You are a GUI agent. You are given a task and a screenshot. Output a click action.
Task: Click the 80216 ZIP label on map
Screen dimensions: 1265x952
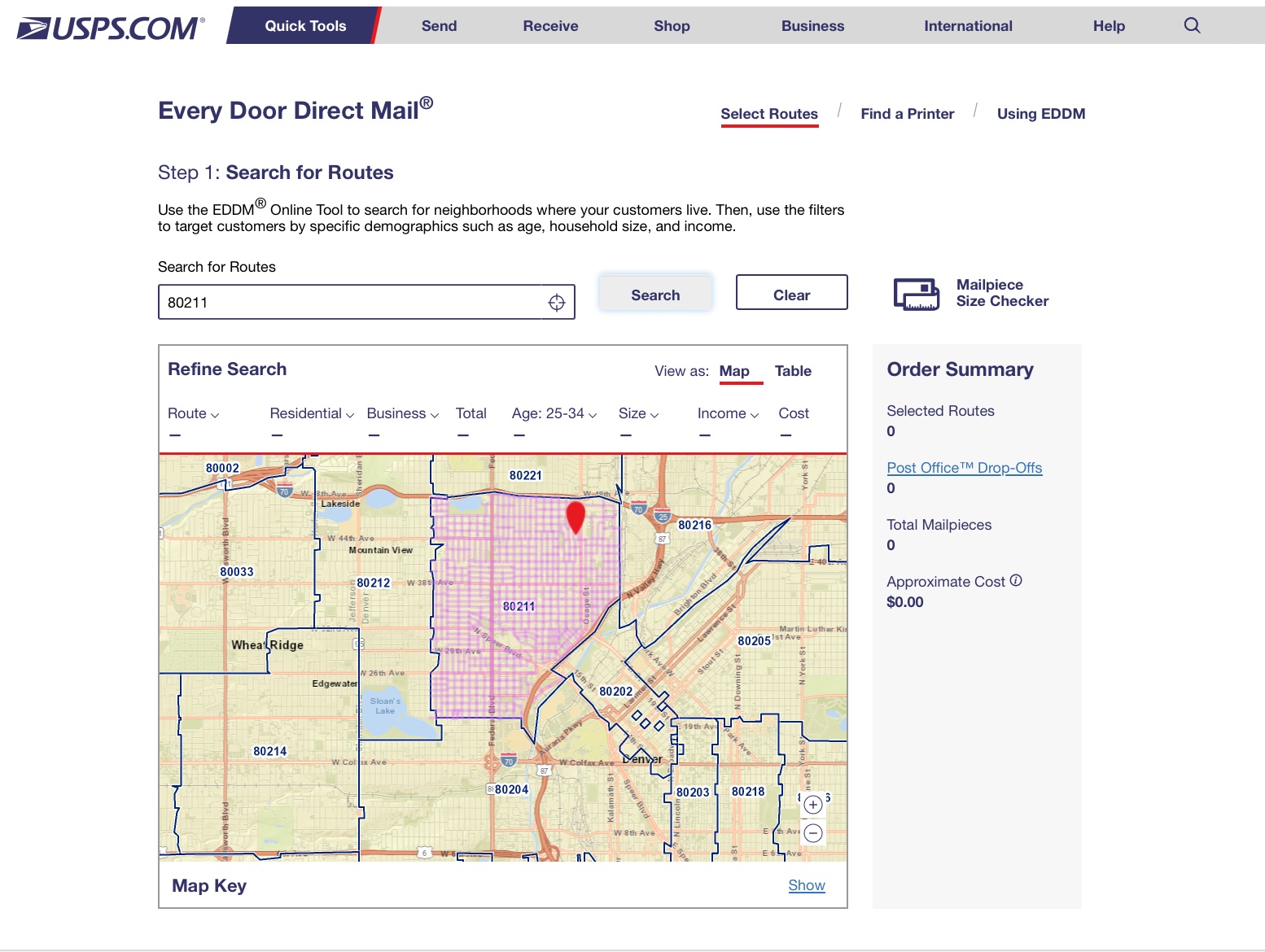pos(694,525)
